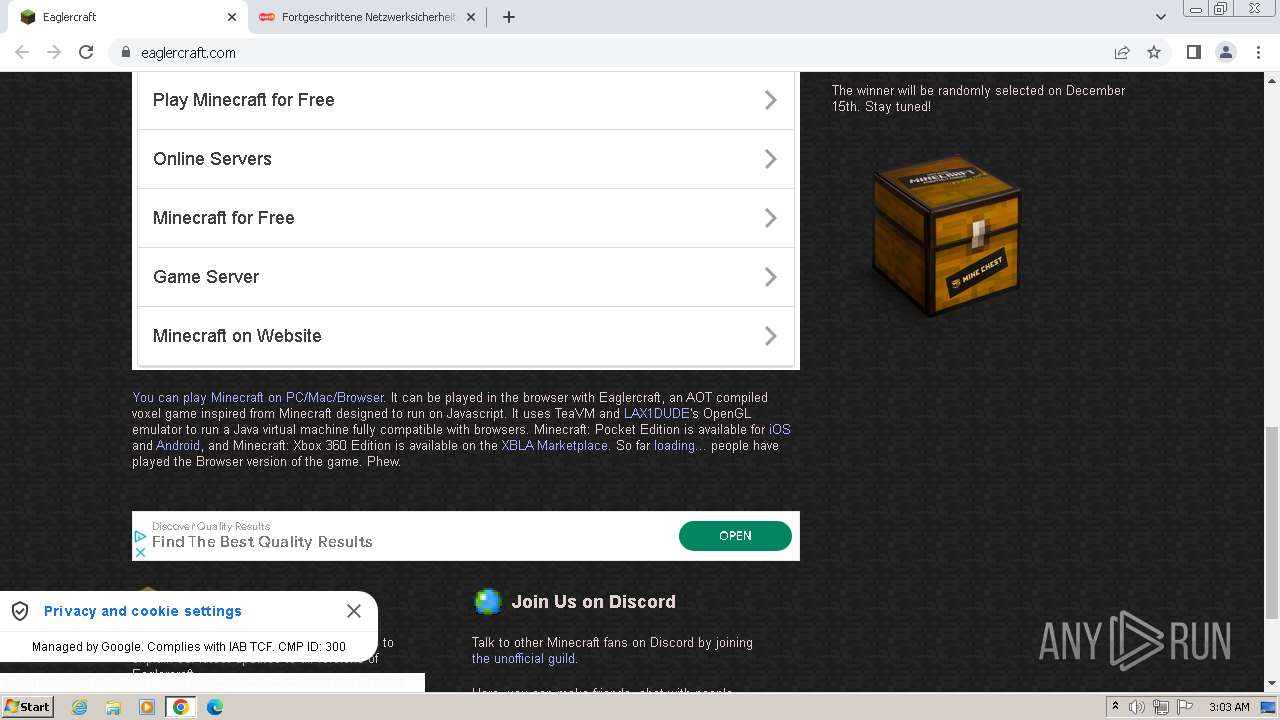This screenshot has width=1280, height=720.
Task: Click Find The Best Quality Results ad text
Action: click(x=262, y=542)
